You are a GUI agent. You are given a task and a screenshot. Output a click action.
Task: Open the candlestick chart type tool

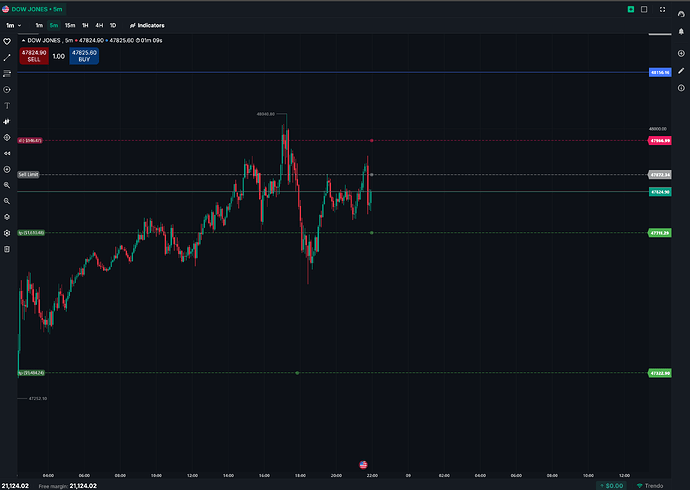(7, 121)
